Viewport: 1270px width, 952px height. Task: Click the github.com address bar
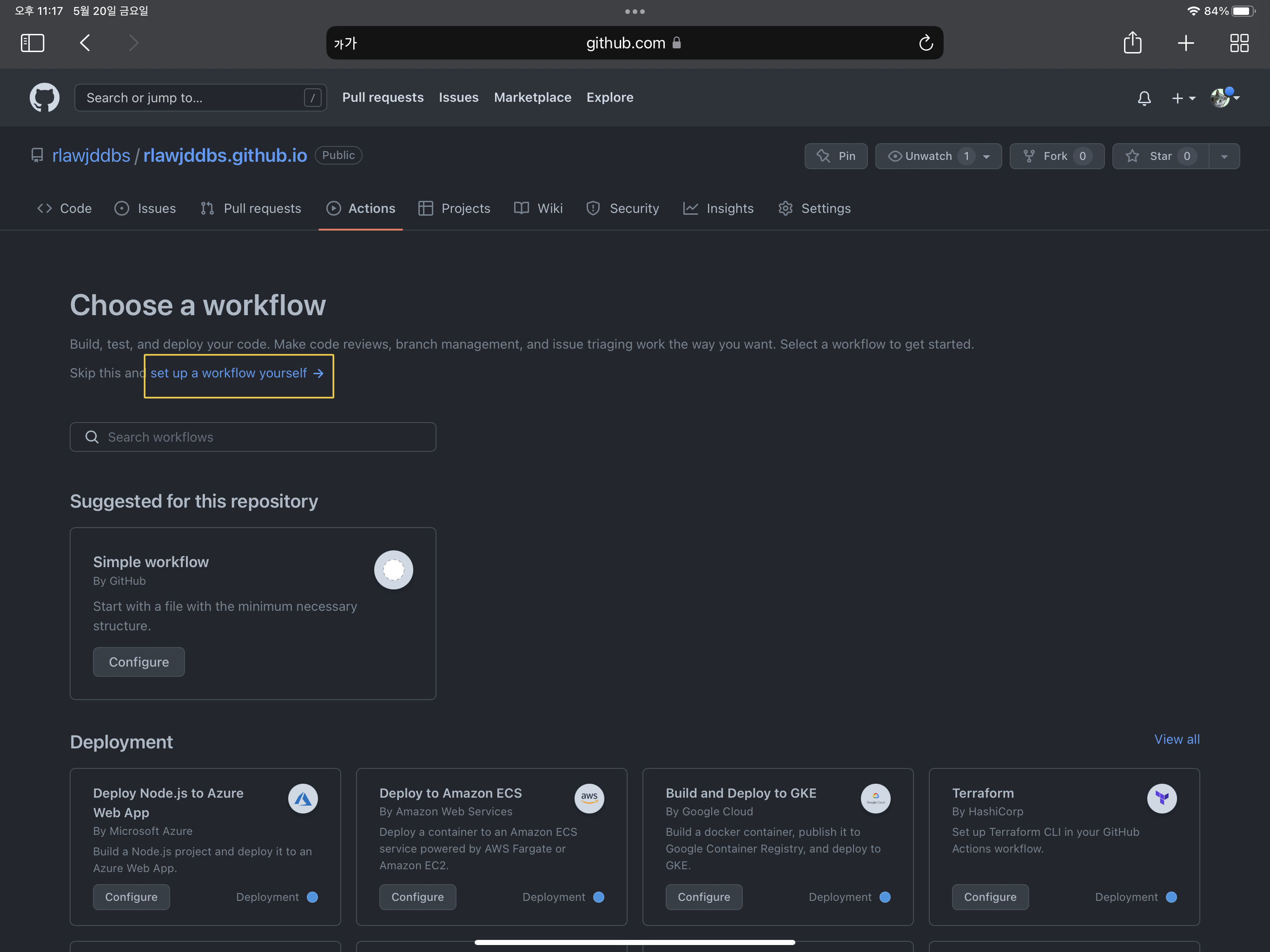pos(635,43)
